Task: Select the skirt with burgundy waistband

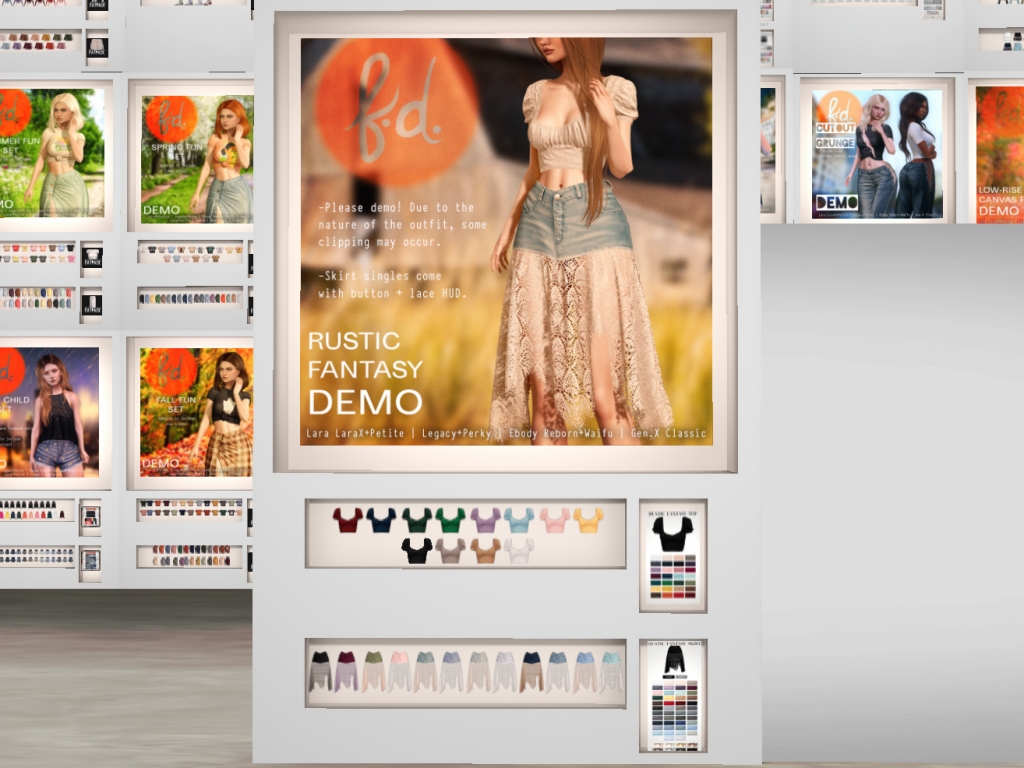Action: (346, 671)
